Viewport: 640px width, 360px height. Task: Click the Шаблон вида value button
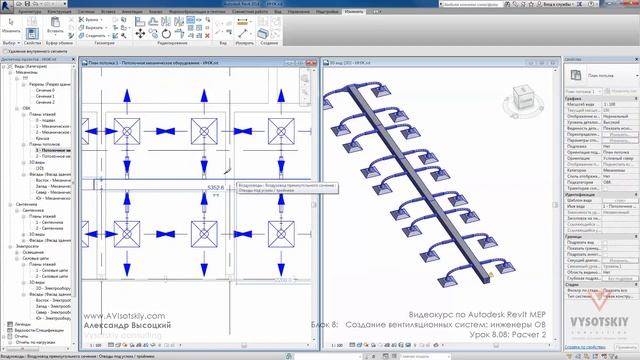tap(620, 200)
